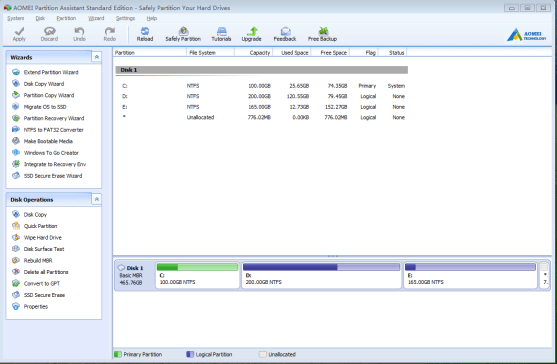Select the Disk 1 header row
Screen dimensions: 557x364
pos(261,70)
